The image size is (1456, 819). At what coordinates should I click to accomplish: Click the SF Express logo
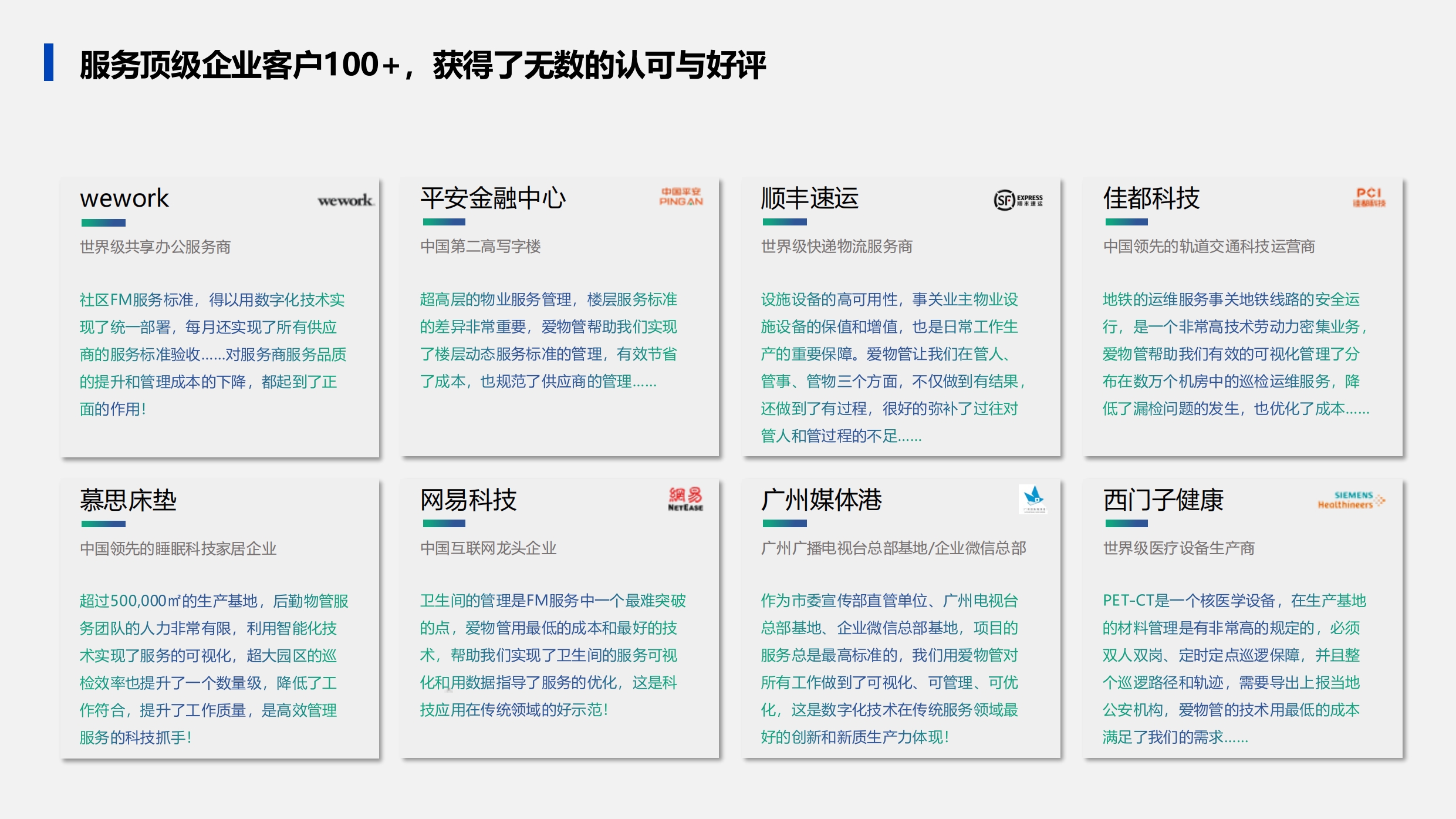coord(1018,200)
